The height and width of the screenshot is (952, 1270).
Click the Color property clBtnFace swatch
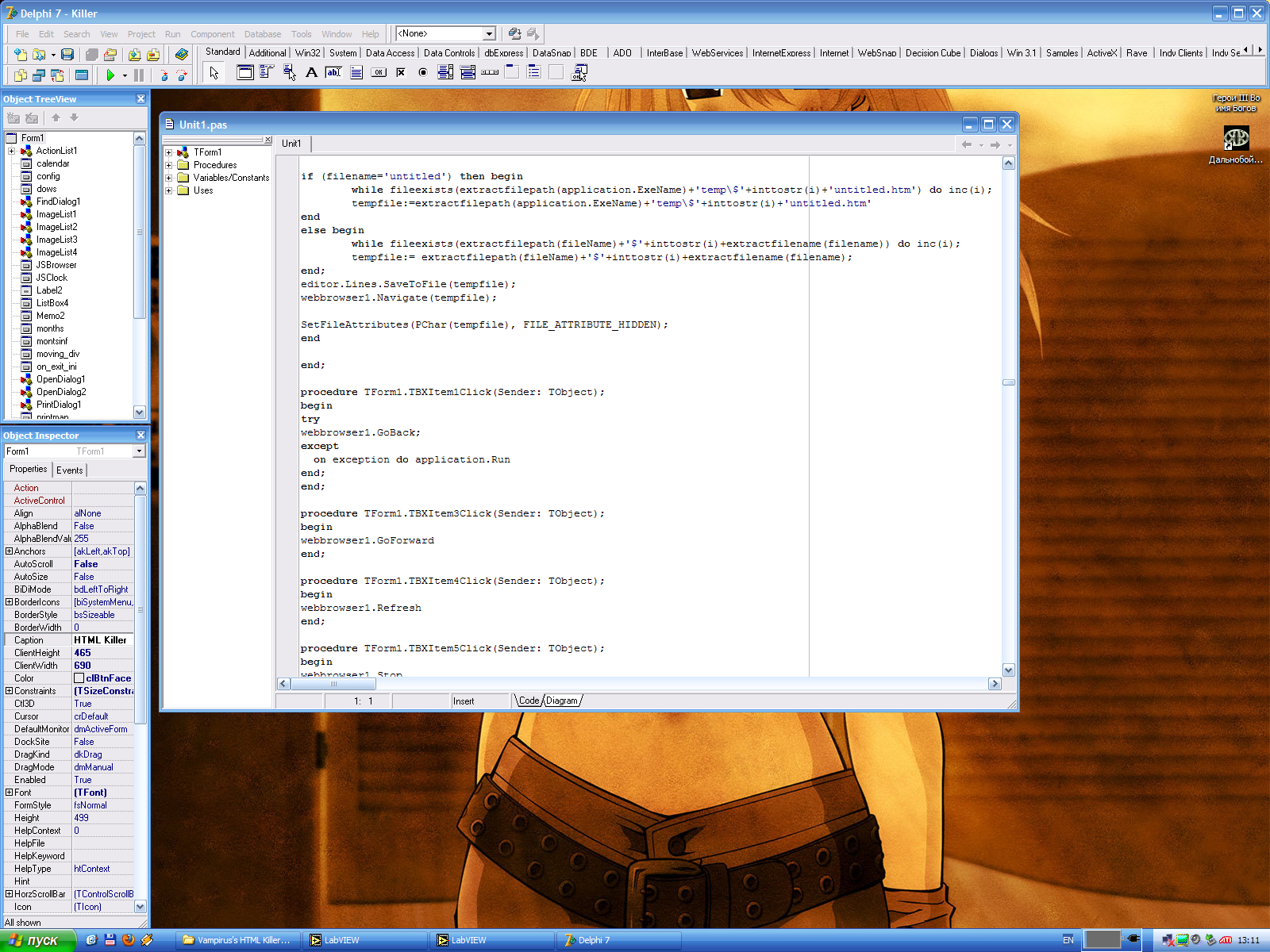79,678
